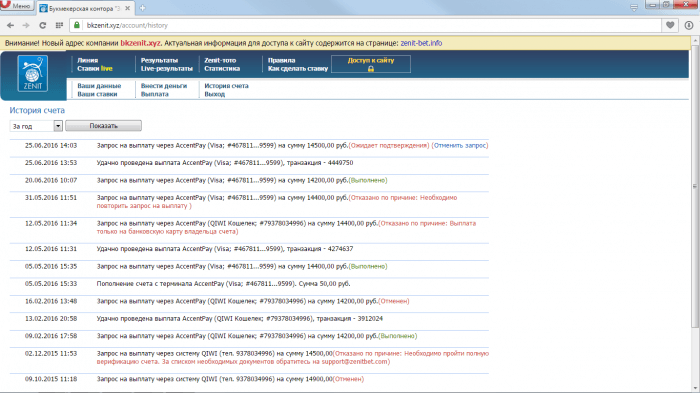
Task: Select История счета menu item
Action: point(226,86)
